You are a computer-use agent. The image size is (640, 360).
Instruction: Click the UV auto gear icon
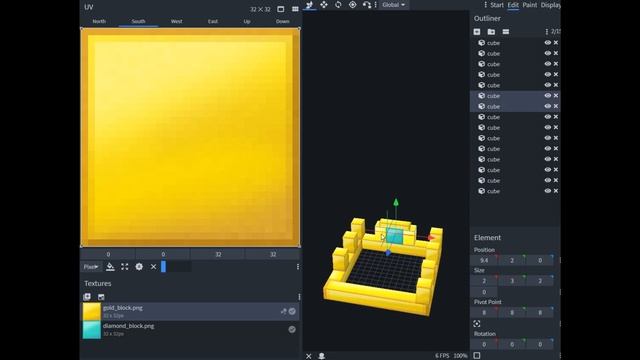(139, 267)
